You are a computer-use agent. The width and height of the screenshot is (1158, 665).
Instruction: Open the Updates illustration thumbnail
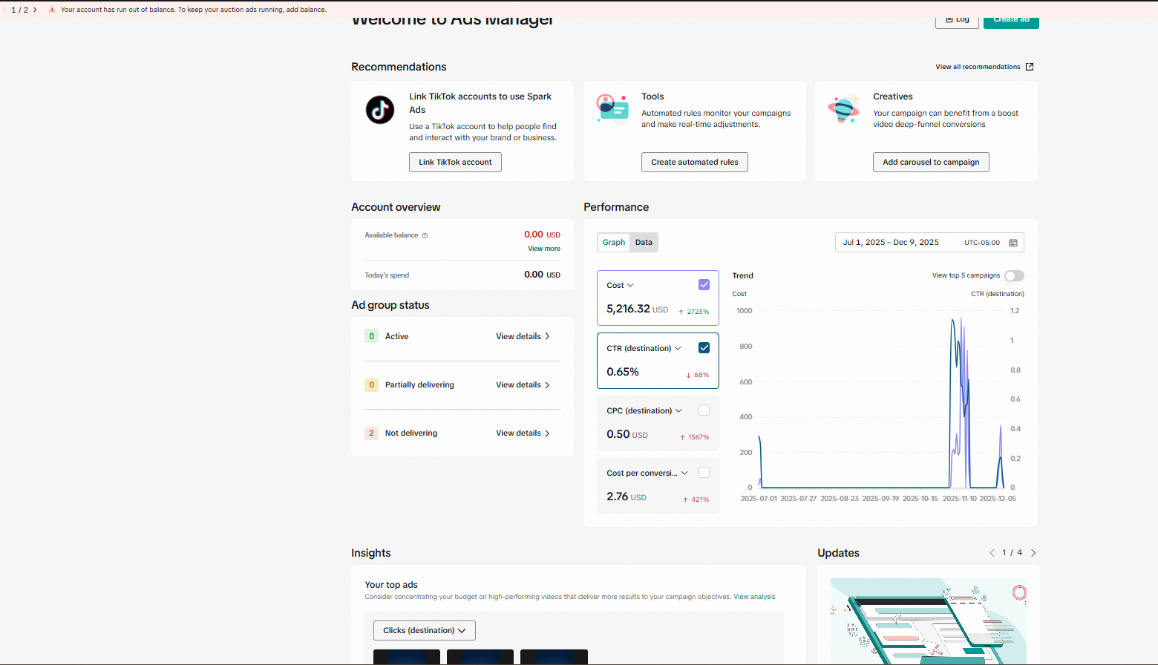pos(928,621)
